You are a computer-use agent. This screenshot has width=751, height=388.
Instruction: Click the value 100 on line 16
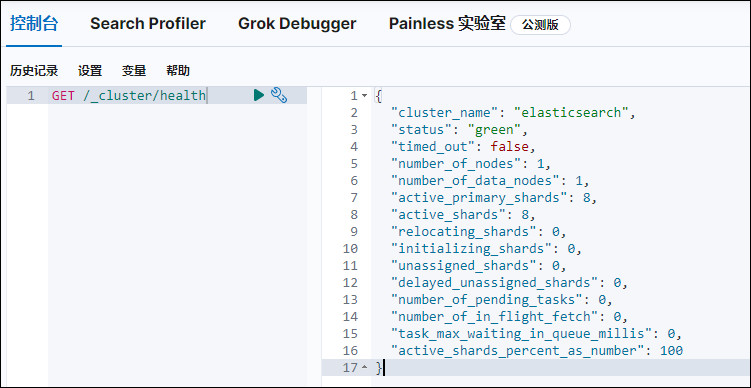(x=671, y=351)
